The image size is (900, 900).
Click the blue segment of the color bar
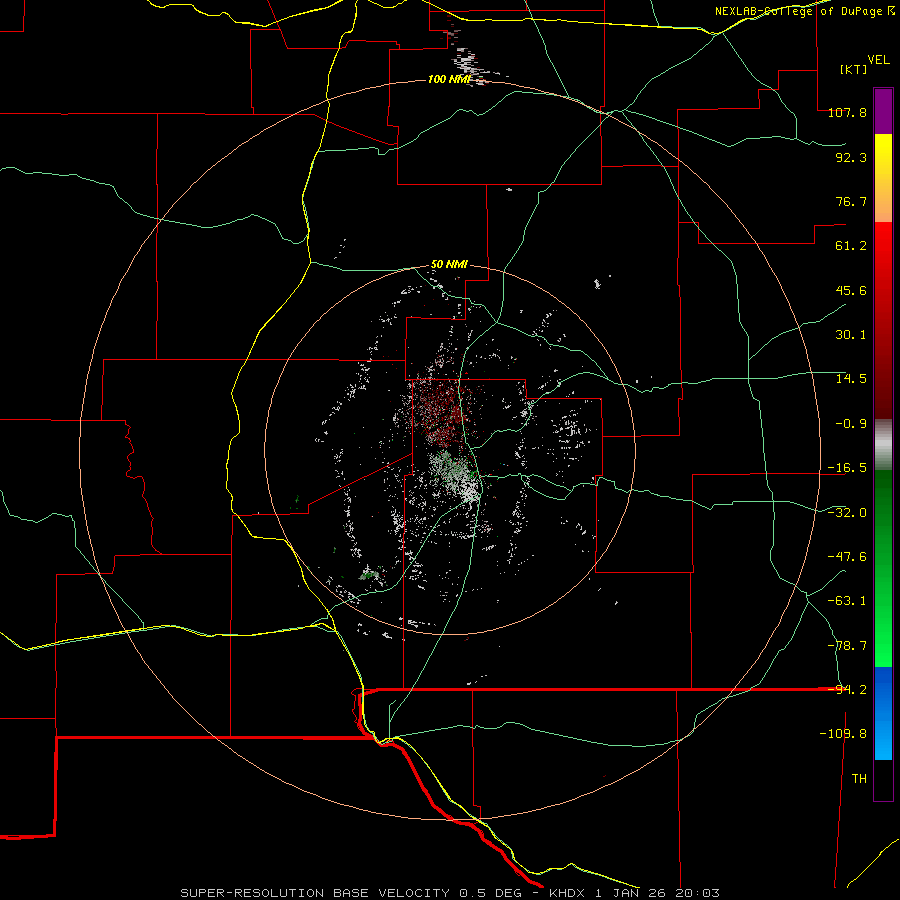[x=883, y=713]
